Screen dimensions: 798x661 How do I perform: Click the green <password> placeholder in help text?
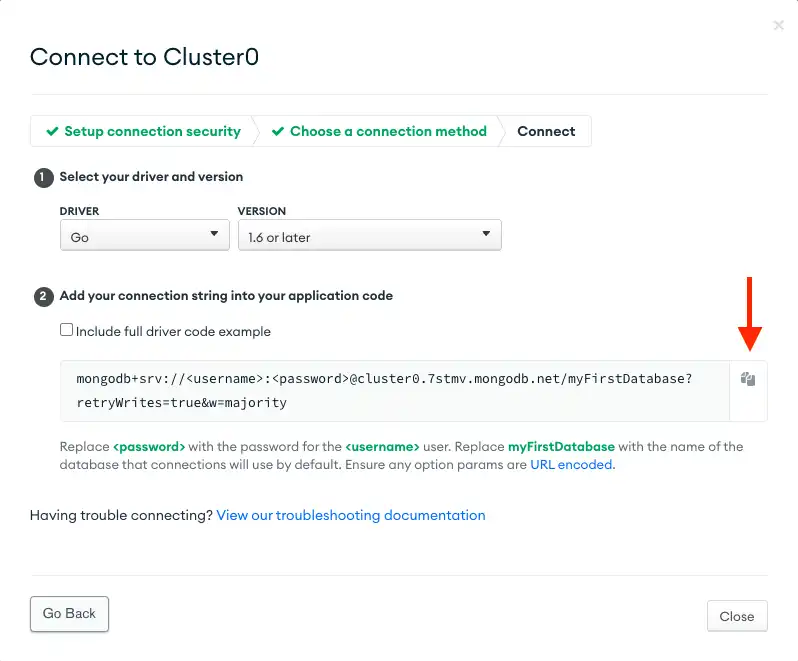[x=149, y=447]
